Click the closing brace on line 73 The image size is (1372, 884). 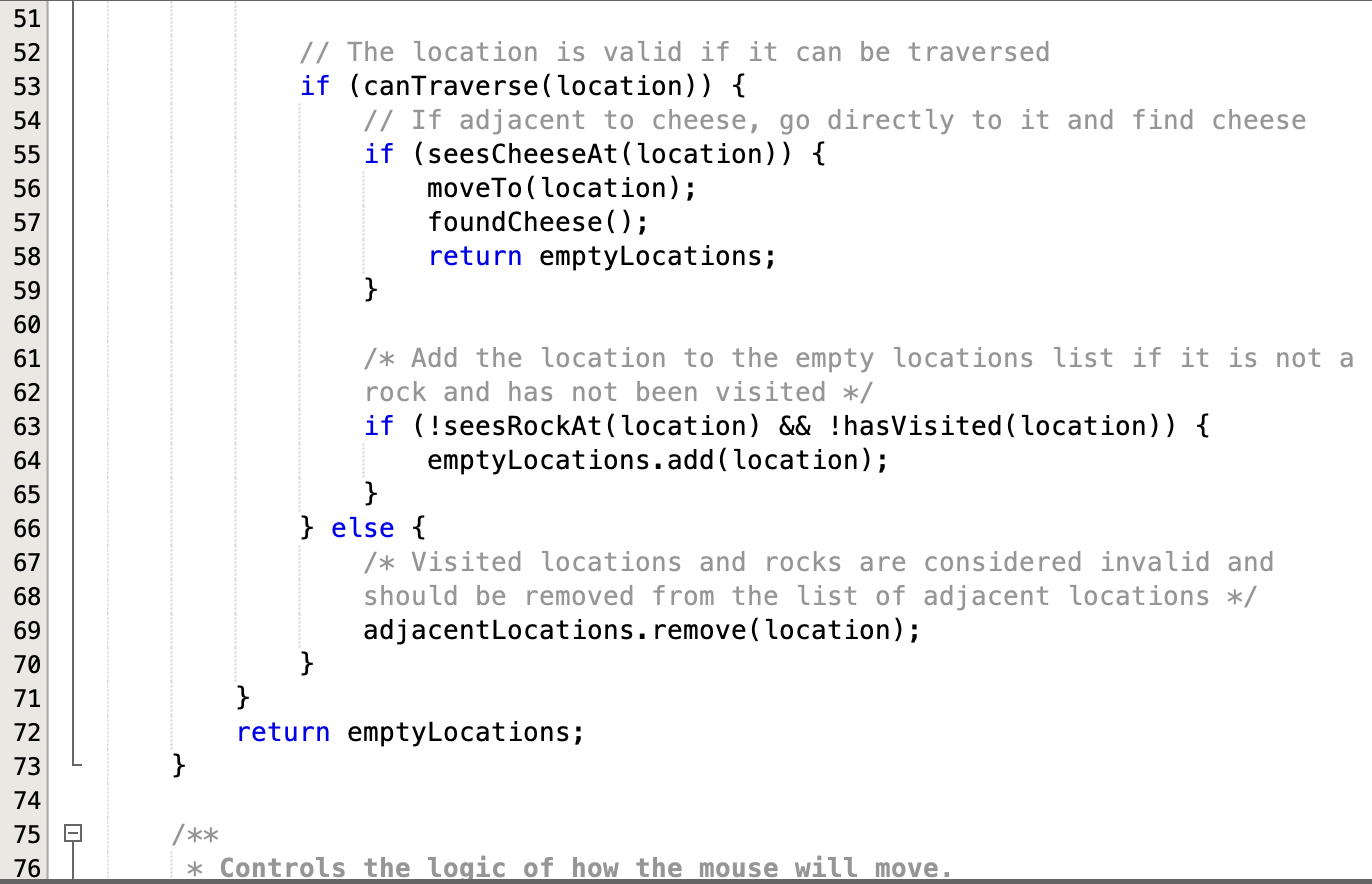(x=176, y=765)
